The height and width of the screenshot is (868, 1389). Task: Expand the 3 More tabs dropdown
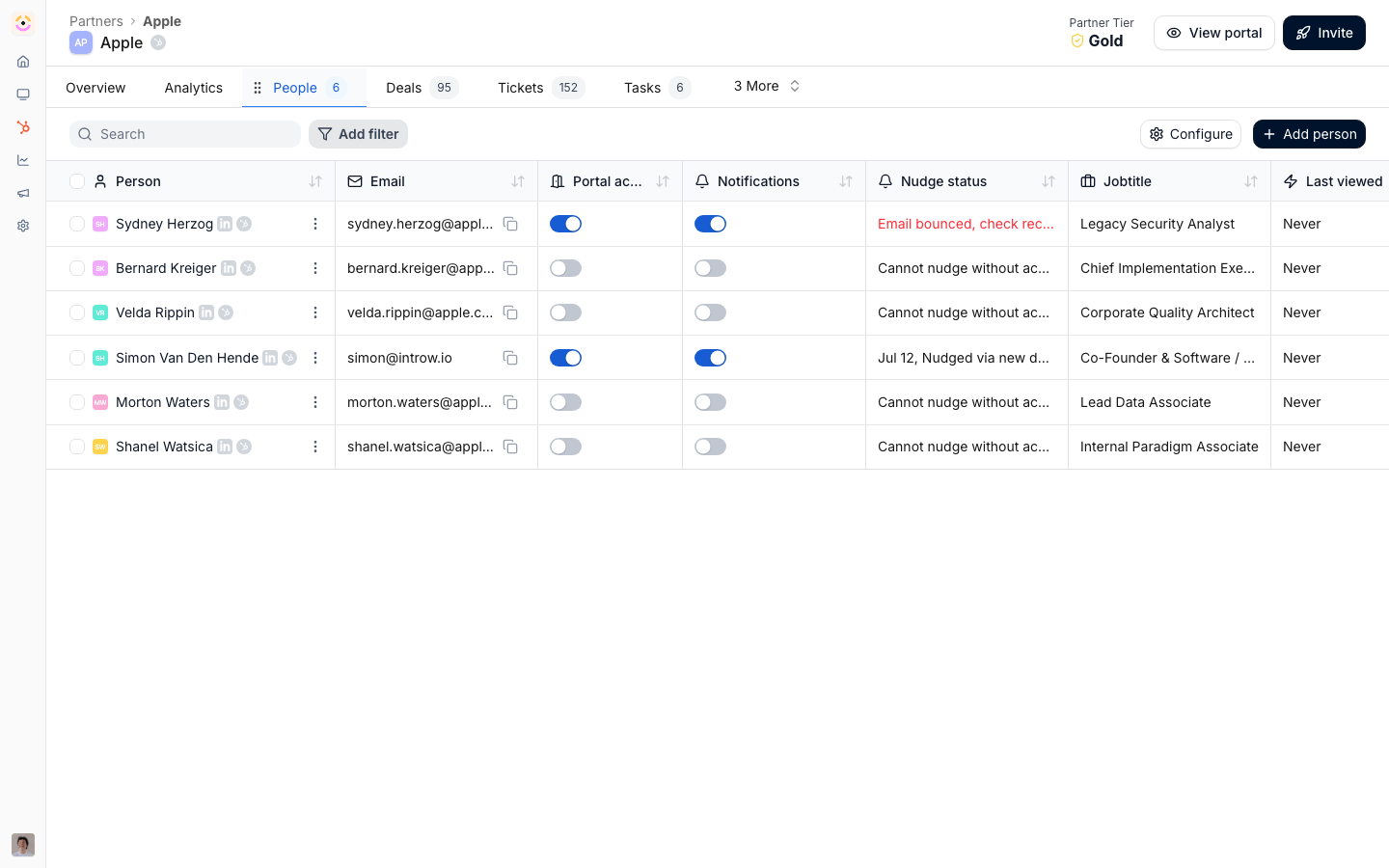[767, 86]
